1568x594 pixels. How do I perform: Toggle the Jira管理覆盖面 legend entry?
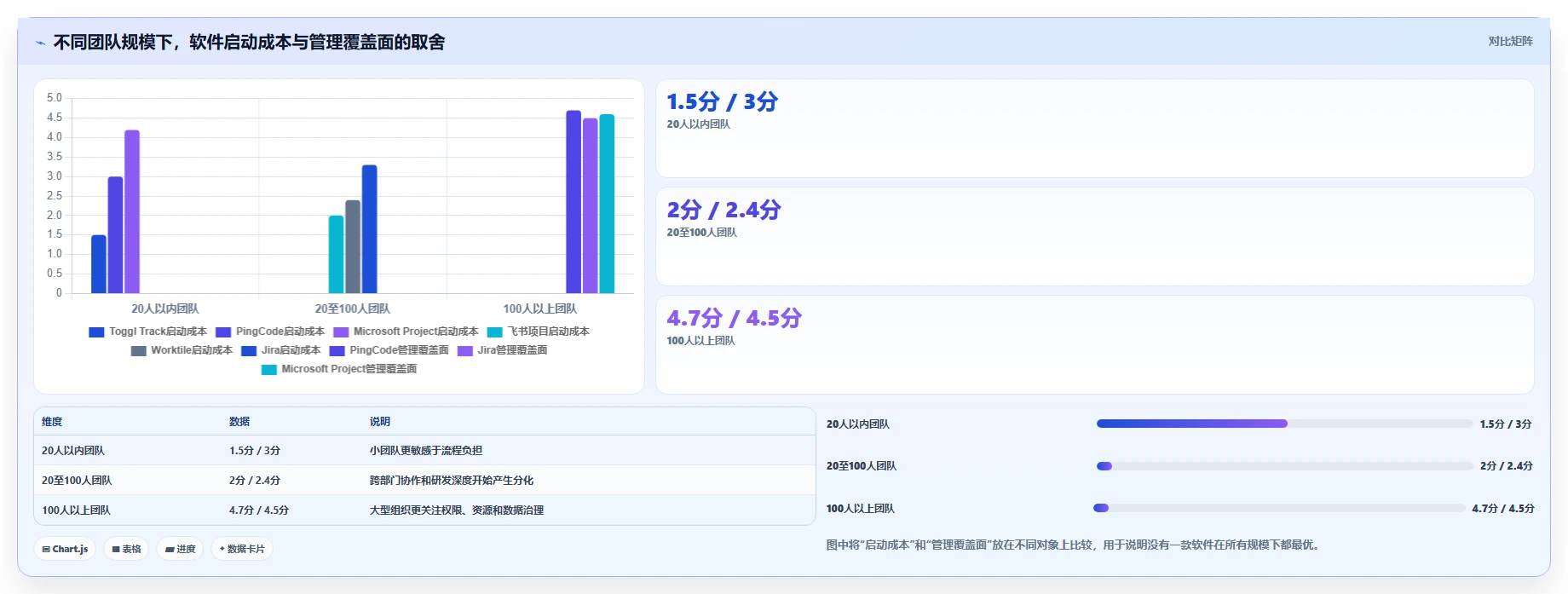[503, 350]
